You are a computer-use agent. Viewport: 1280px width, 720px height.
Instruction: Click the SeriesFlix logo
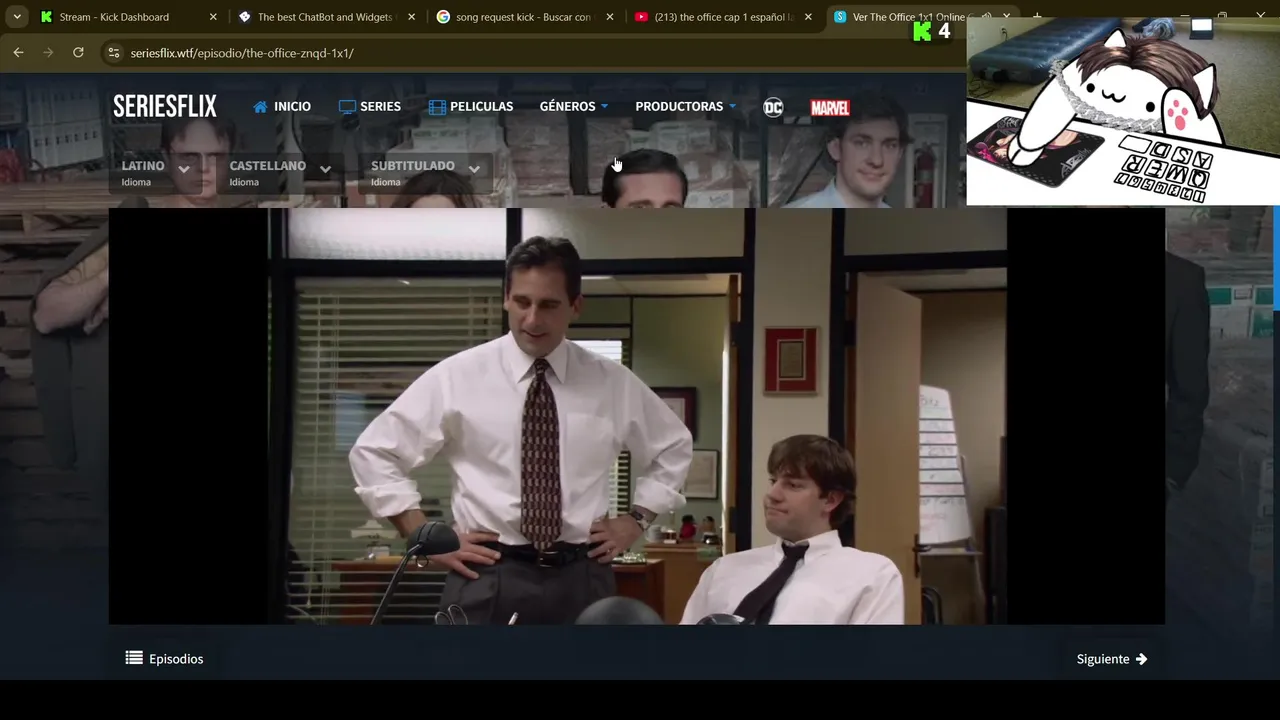[x=165, y=106]
